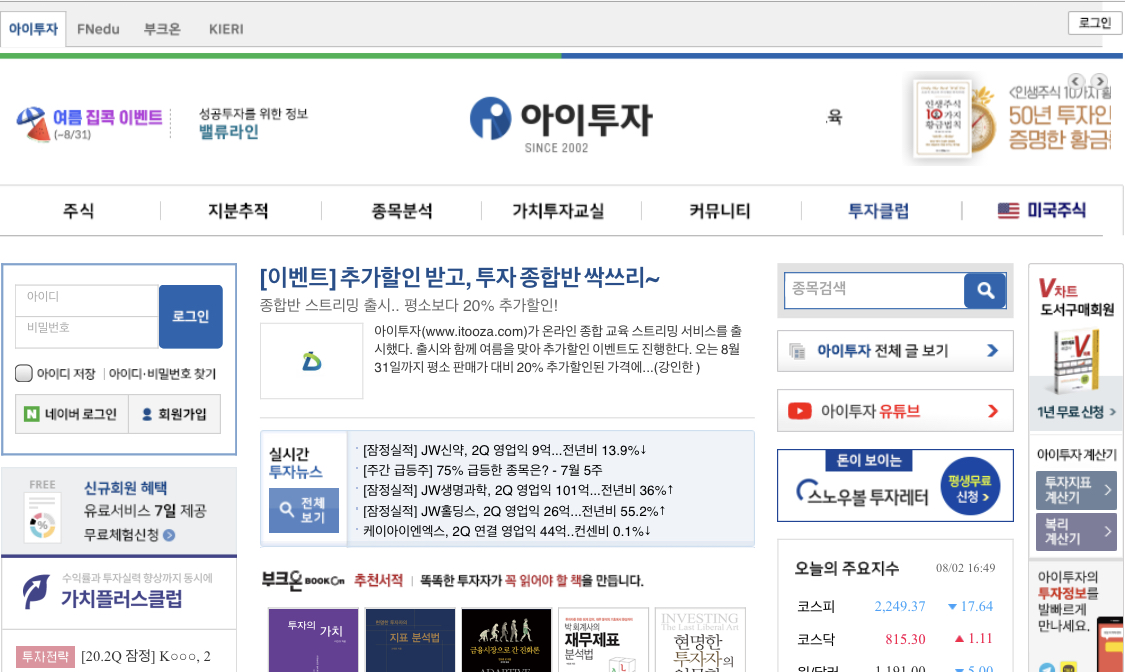The height and width of the screenshot is (672, 1125).
Task: Click the 현명한 투자자 book cover
Action: click(x=700, y=640)
